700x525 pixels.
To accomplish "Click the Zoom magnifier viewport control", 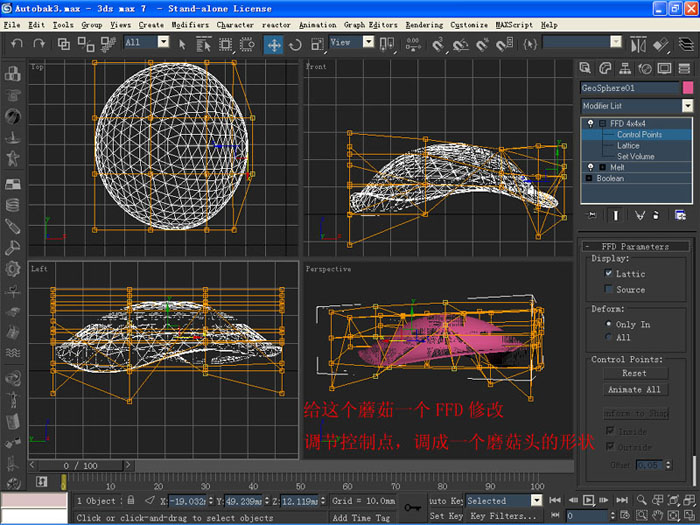I will [x=641, y=500].
